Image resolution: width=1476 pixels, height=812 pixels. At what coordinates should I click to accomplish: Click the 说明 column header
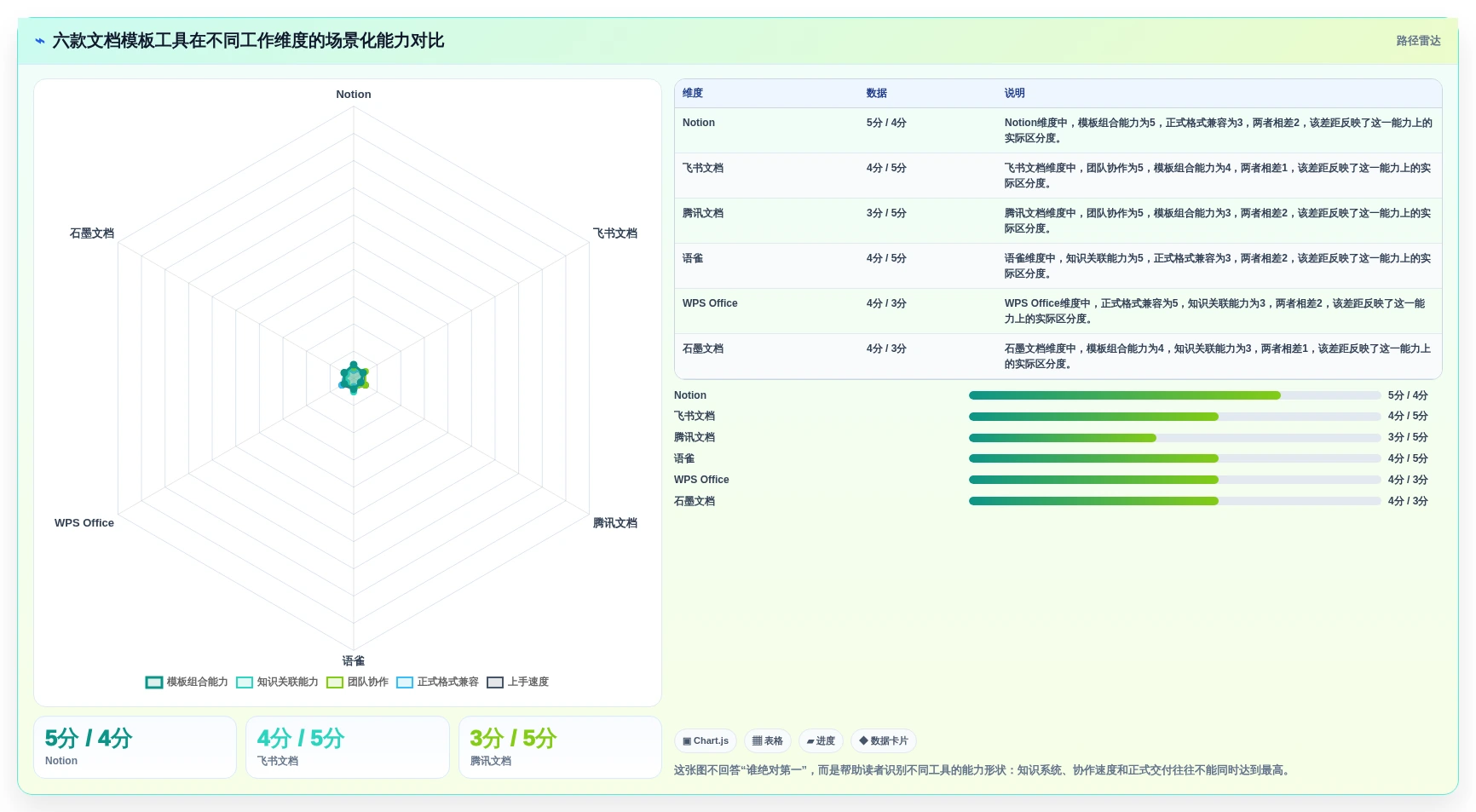click(x=1014, y=93)
